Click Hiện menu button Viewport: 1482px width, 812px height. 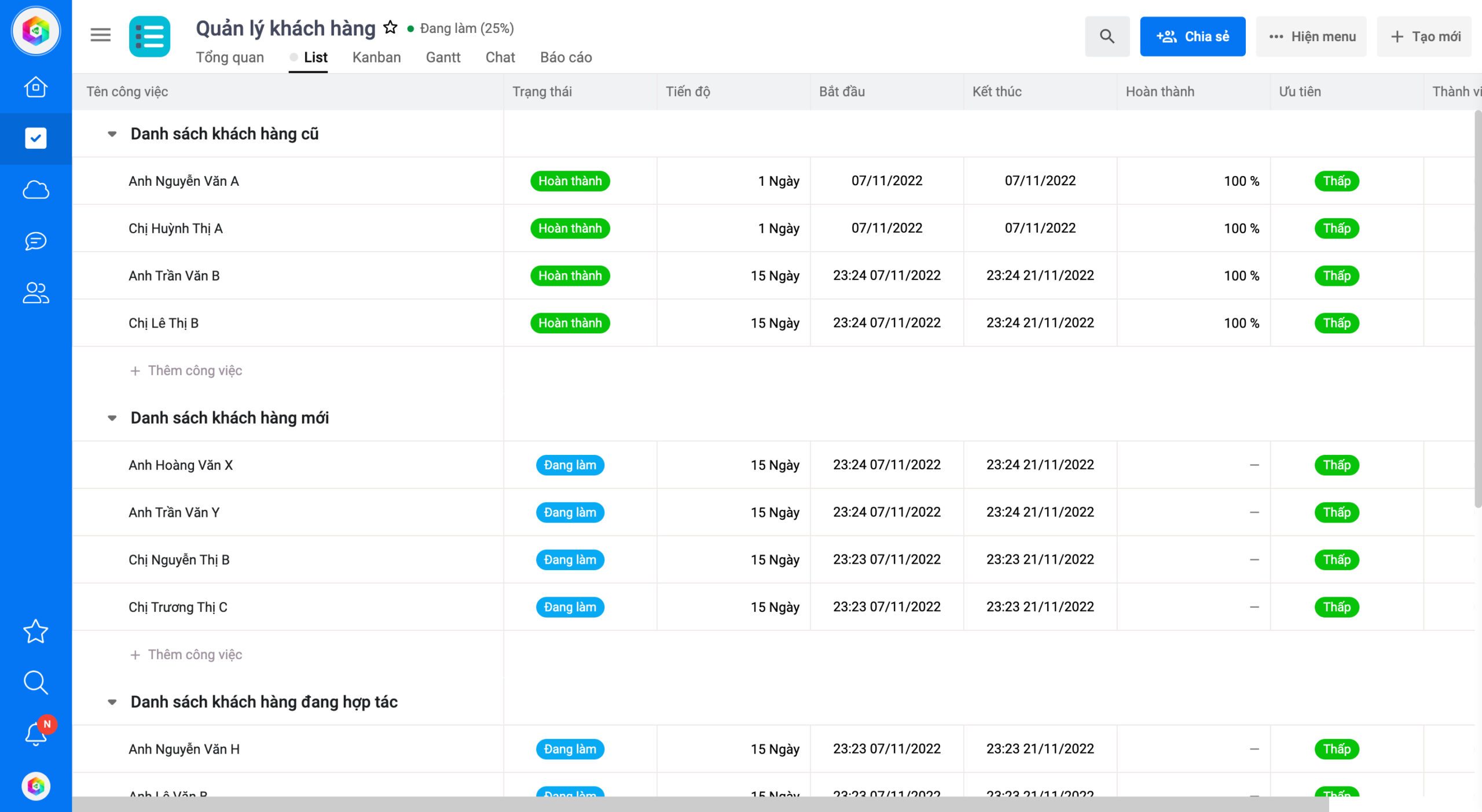pos(1311,36)
